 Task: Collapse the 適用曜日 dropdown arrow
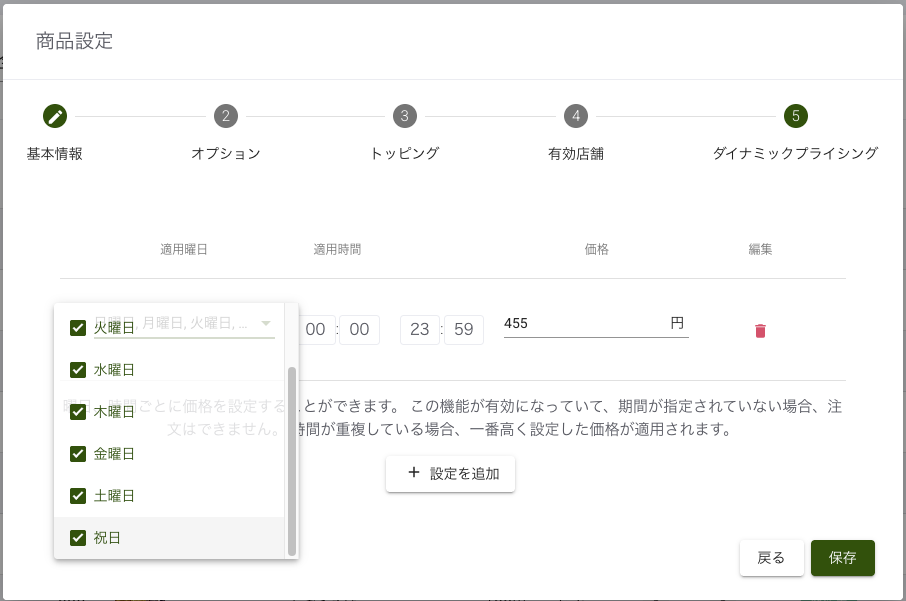coord(266,323)
